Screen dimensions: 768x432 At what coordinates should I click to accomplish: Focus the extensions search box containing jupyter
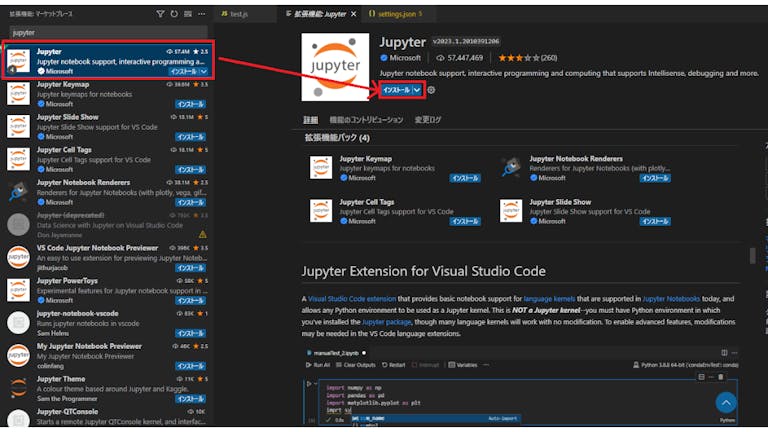tap(108, 32)
